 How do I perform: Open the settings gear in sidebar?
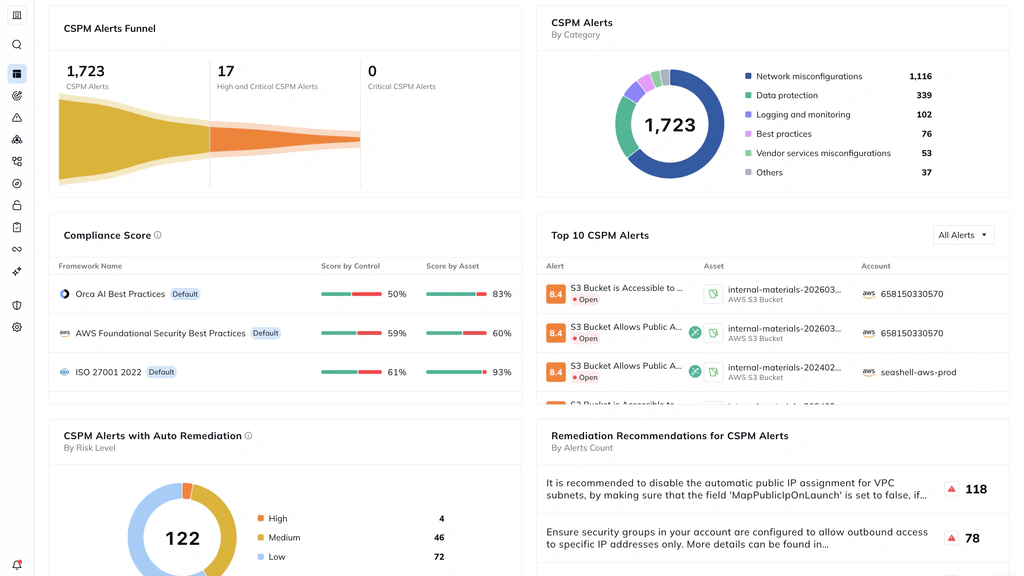(x=17, y=327)
